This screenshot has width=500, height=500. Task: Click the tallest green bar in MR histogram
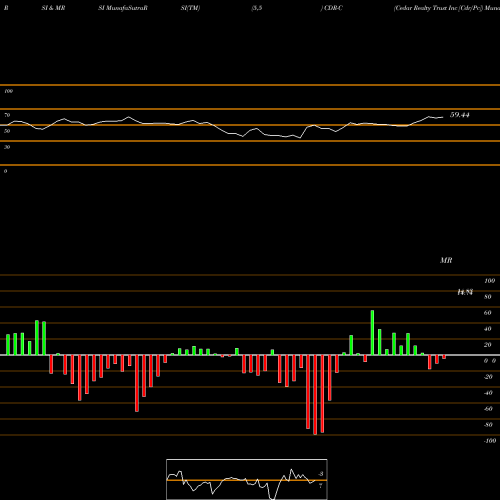[372, 333]
